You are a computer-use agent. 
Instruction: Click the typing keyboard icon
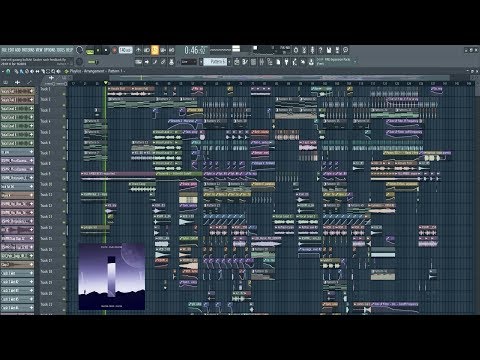click(138, 62)
